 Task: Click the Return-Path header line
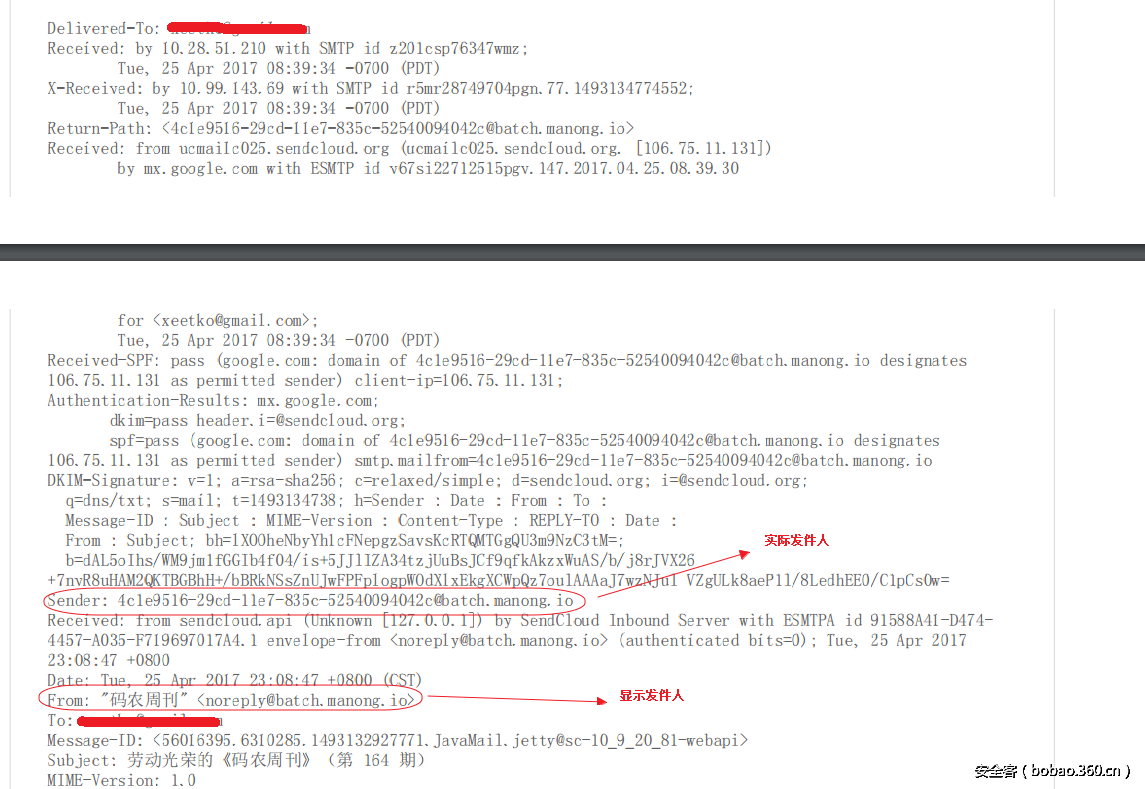click(340, 129)
